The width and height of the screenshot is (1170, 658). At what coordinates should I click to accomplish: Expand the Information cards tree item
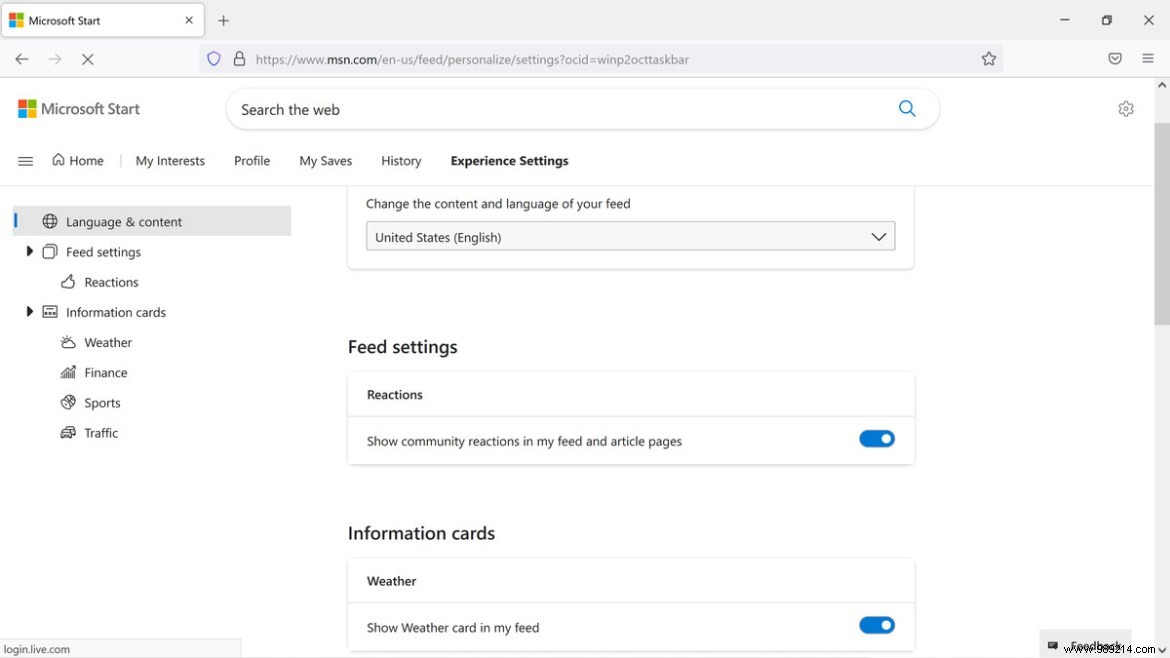pos(29,311)
